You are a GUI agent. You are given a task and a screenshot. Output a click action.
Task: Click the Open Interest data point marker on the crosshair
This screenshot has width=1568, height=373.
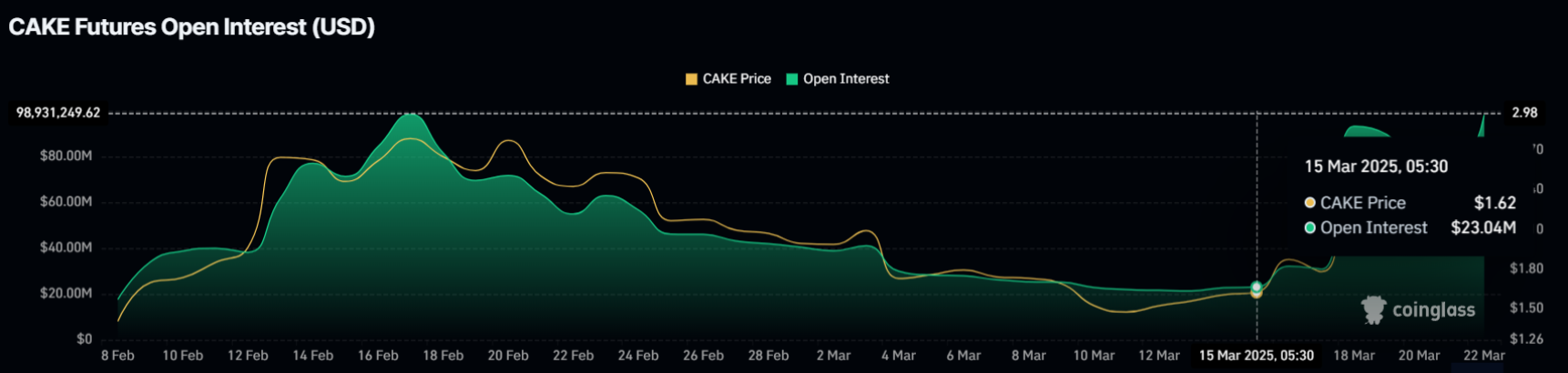click(x=1257, y=287)
